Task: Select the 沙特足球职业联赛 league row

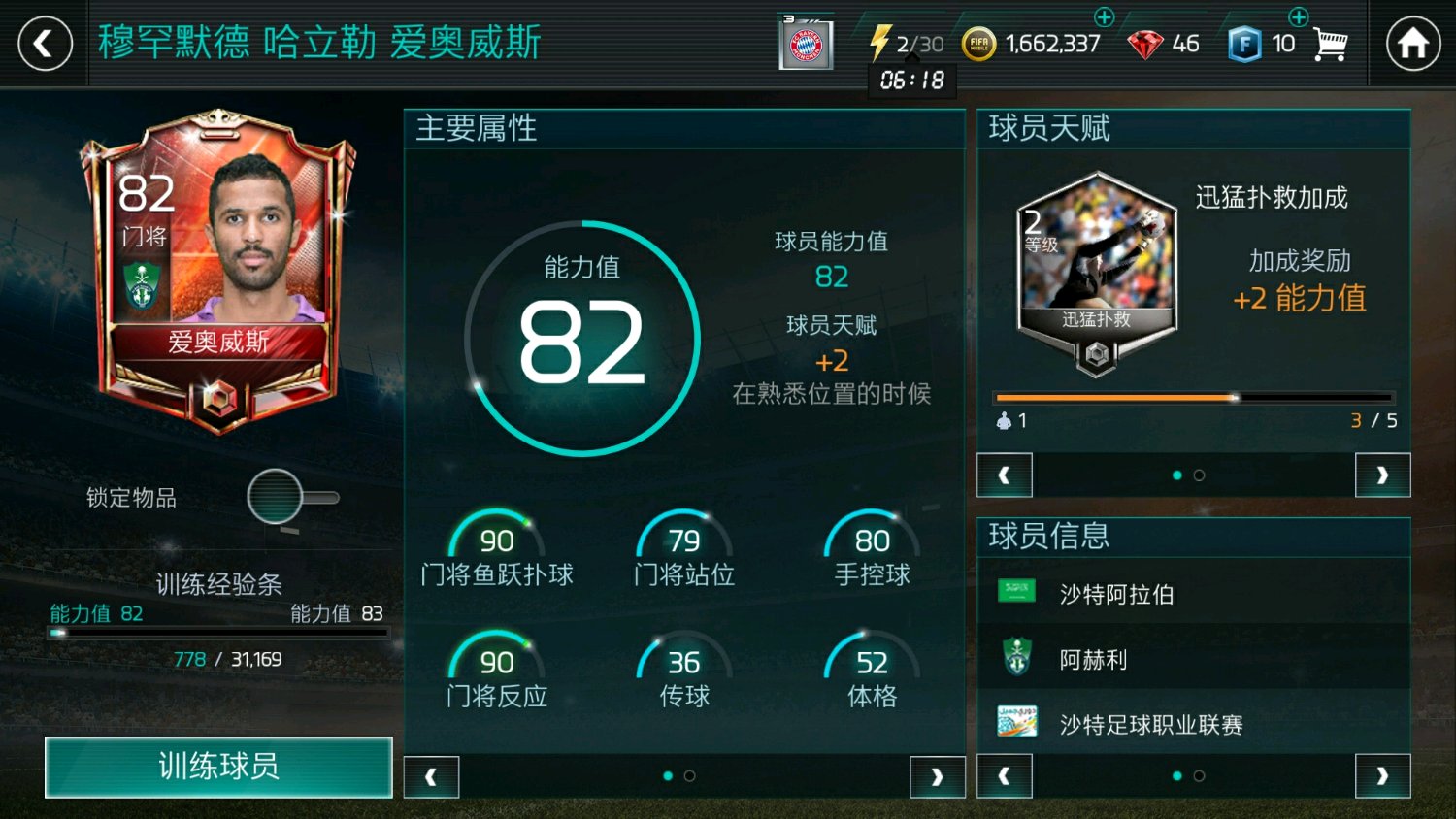Action: (x=1193, y=724)
